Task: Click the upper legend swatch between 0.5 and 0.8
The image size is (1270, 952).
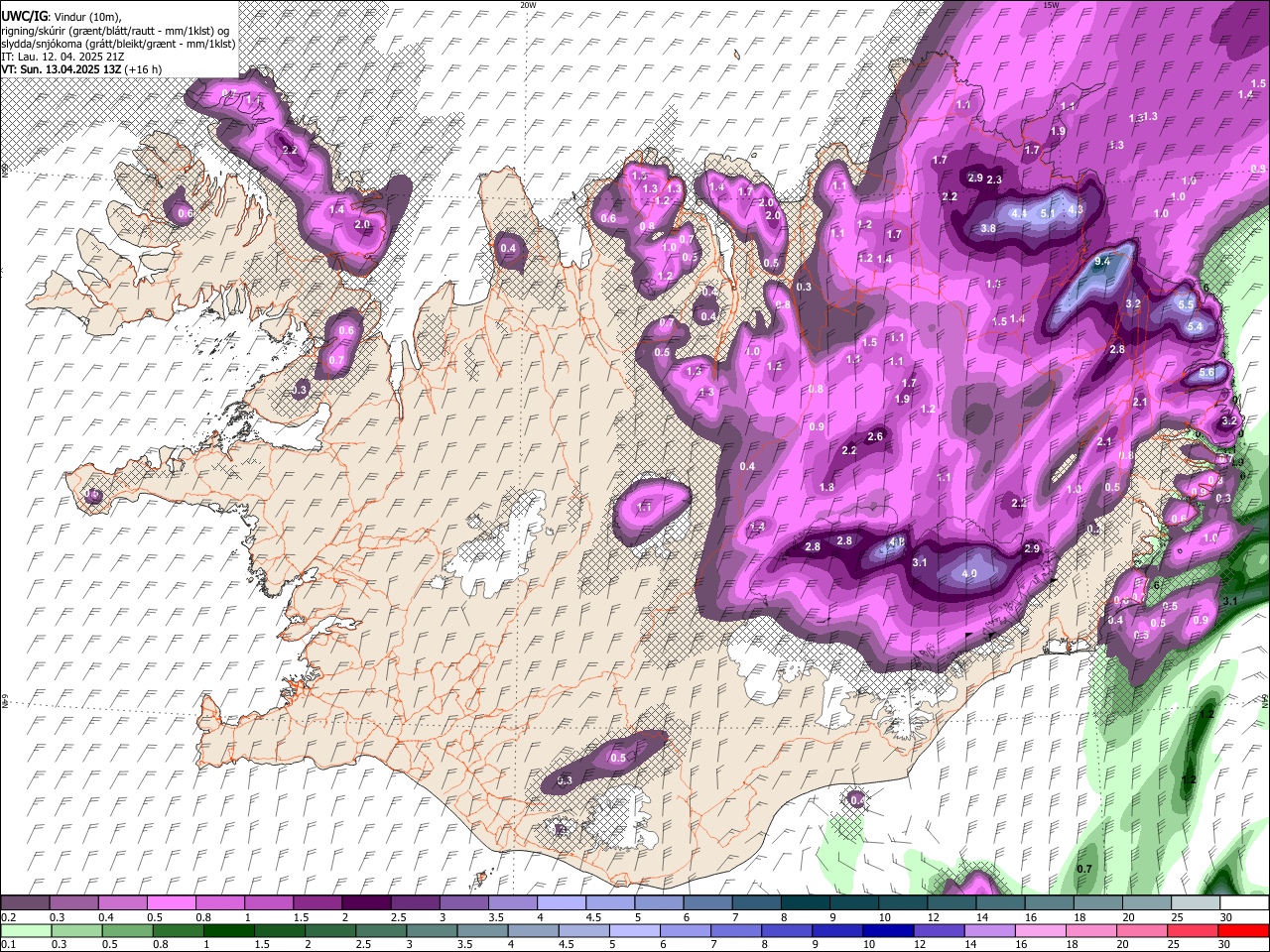Action: point(171,903)
